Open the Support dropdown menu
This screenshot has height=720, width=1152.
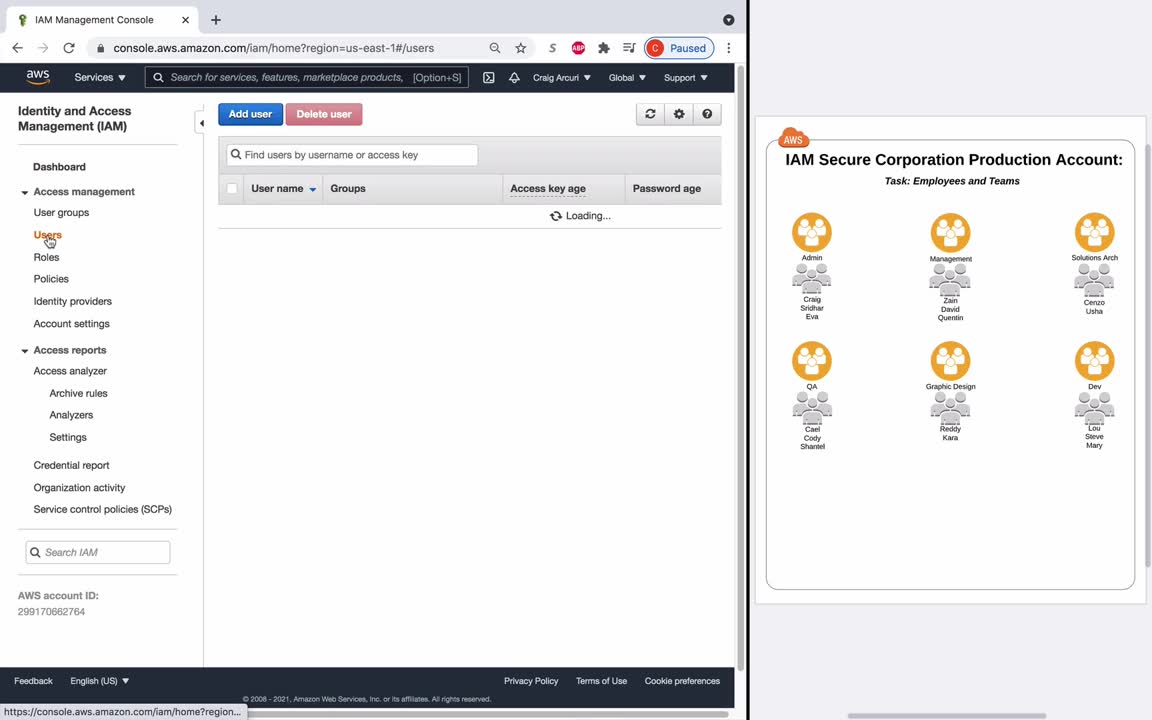[x=685, y=77]
